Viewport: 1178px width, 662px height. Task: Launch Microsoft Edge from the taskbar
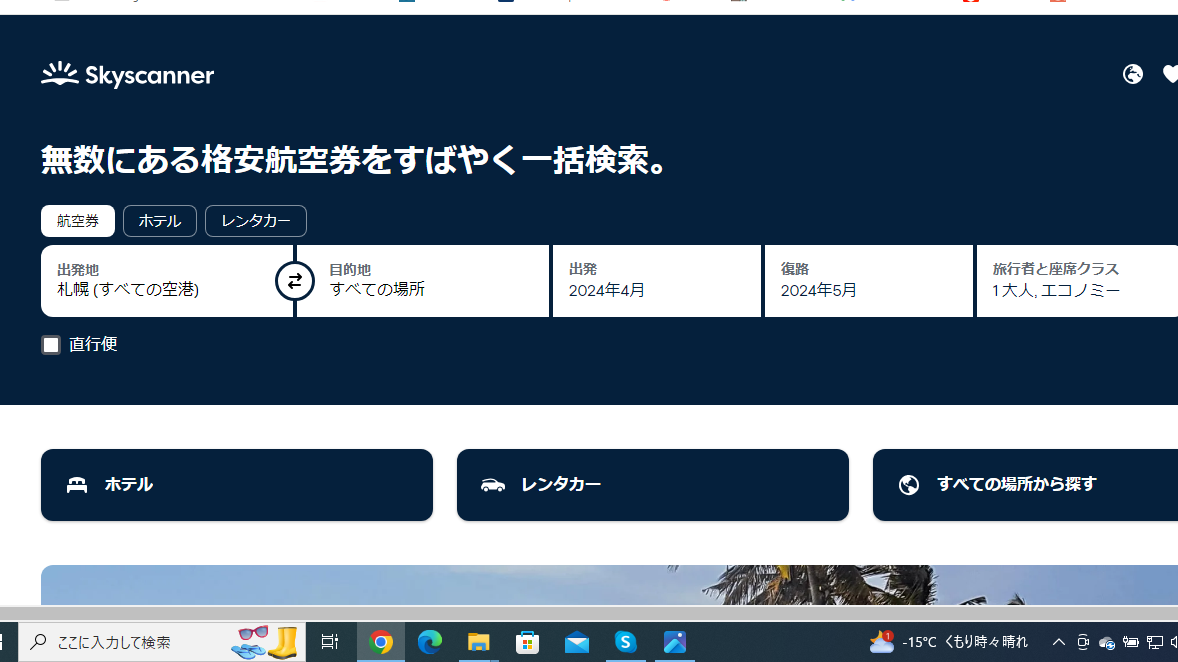(x=430, y=642)
